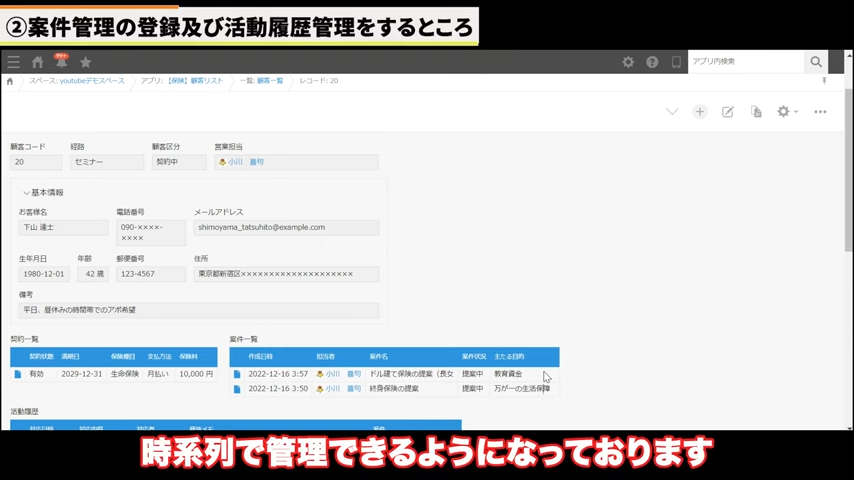Open the settings gear in header
Image resolution: width=854 pixels, height=480 pixels.
pos(628,62)
